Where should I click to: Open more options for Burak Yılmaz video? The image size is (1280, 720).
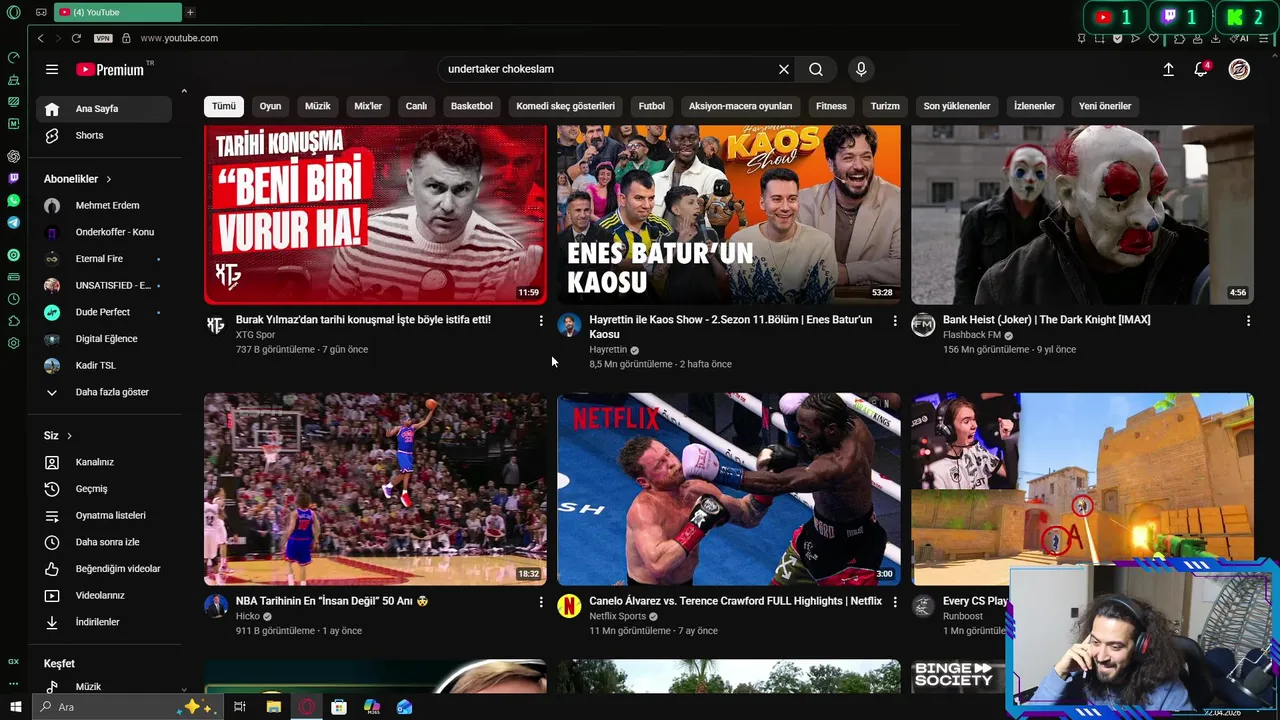click(541, 321)
